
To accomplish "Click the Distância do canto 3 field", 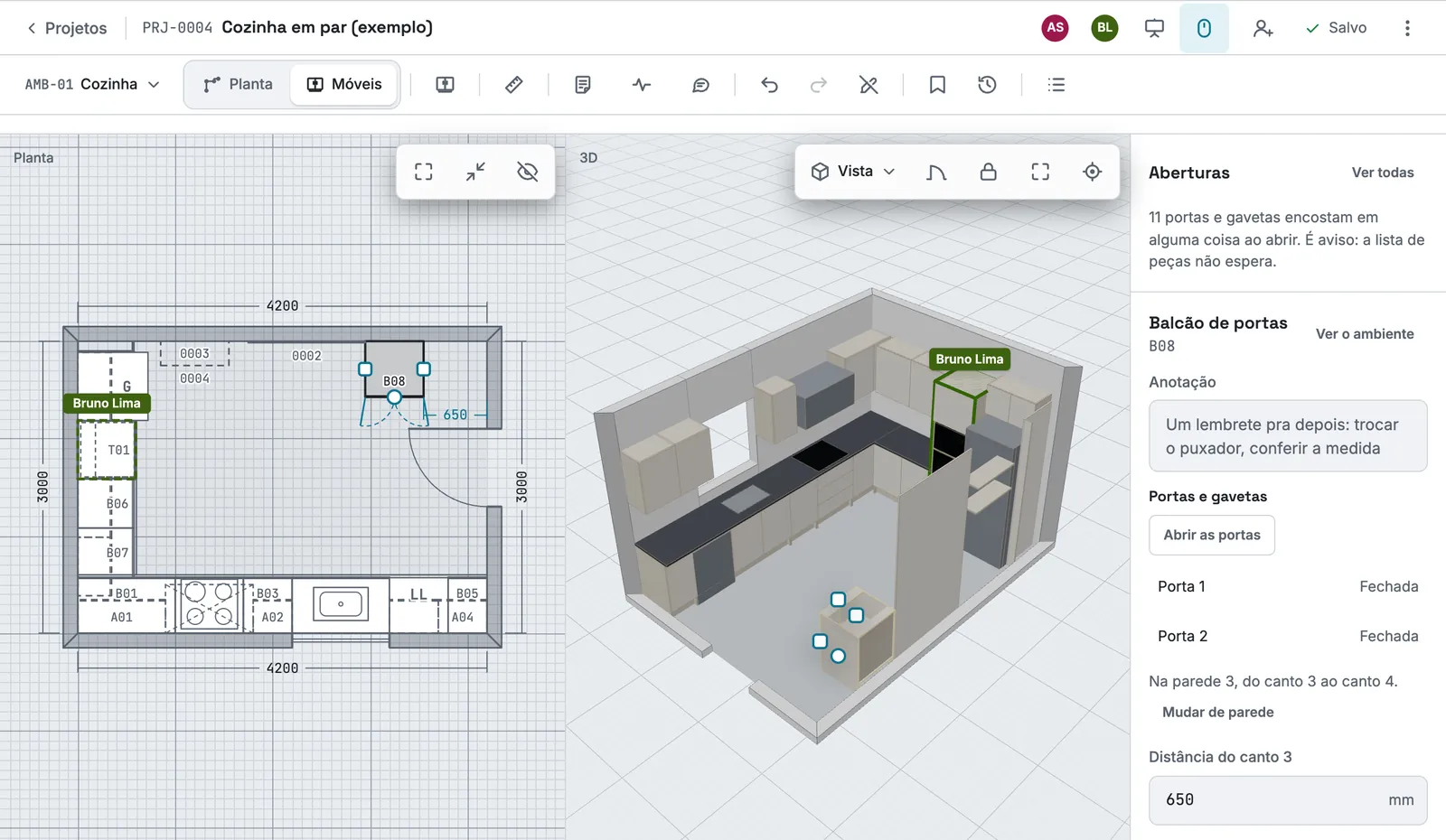I will [x=1288, y=800].
